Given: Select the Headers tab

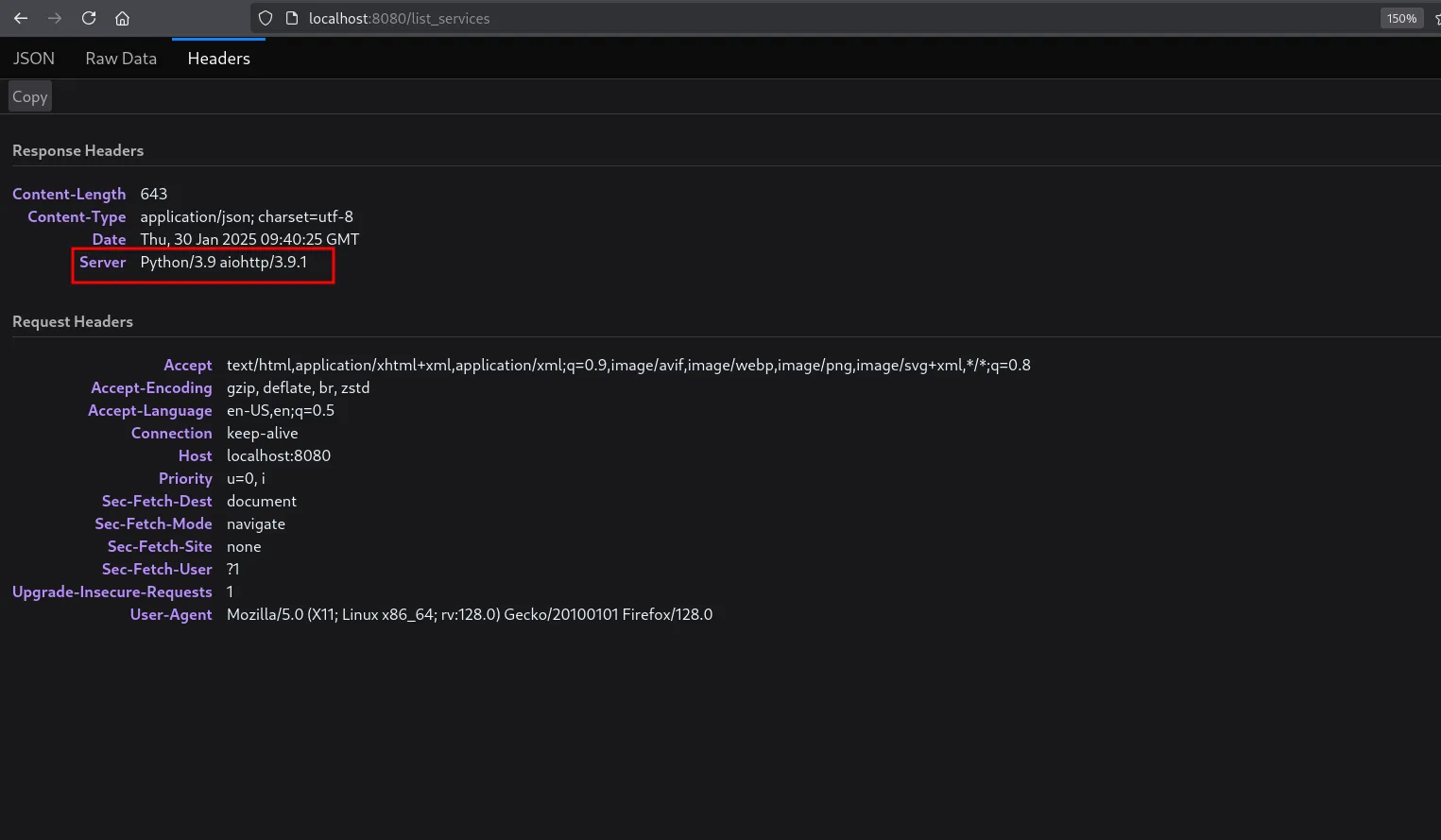Looking at the screenshot, I should (218, 59).
